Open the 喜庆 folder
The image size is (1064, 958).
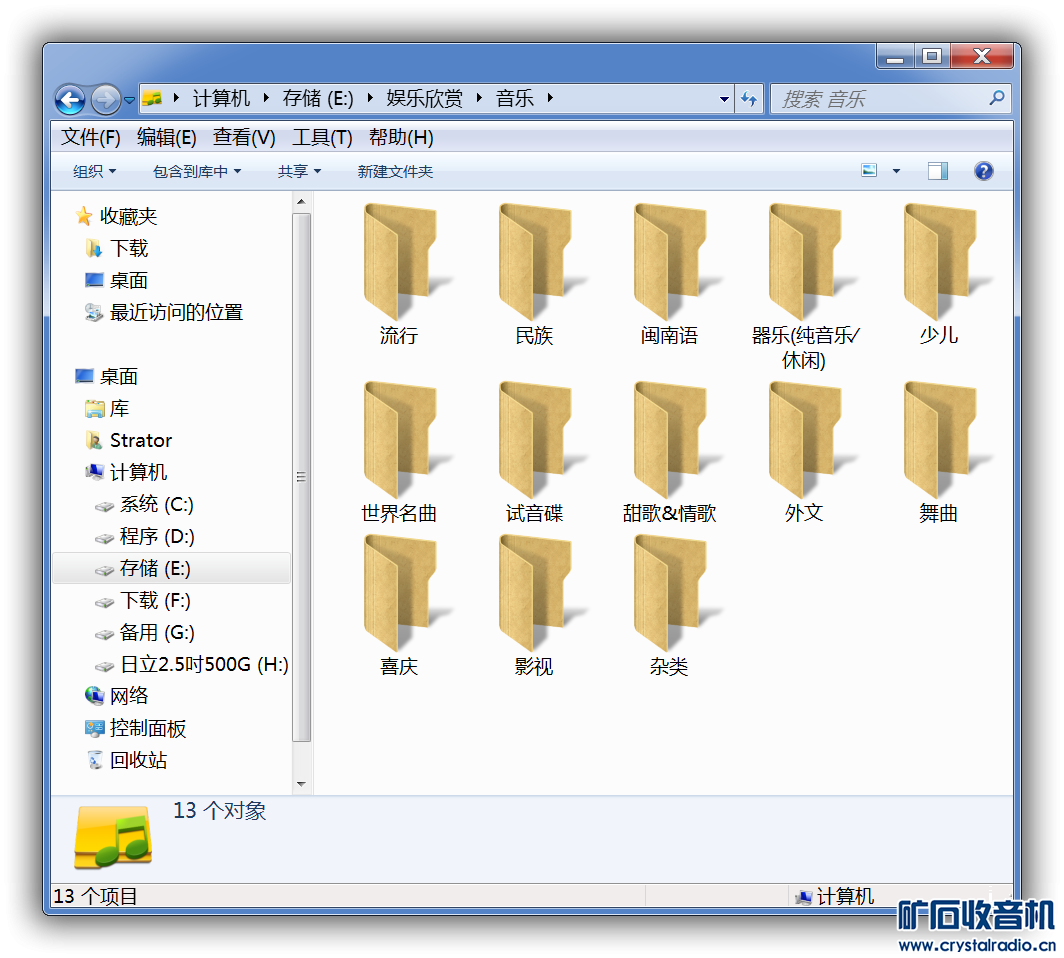coord(399,607)
